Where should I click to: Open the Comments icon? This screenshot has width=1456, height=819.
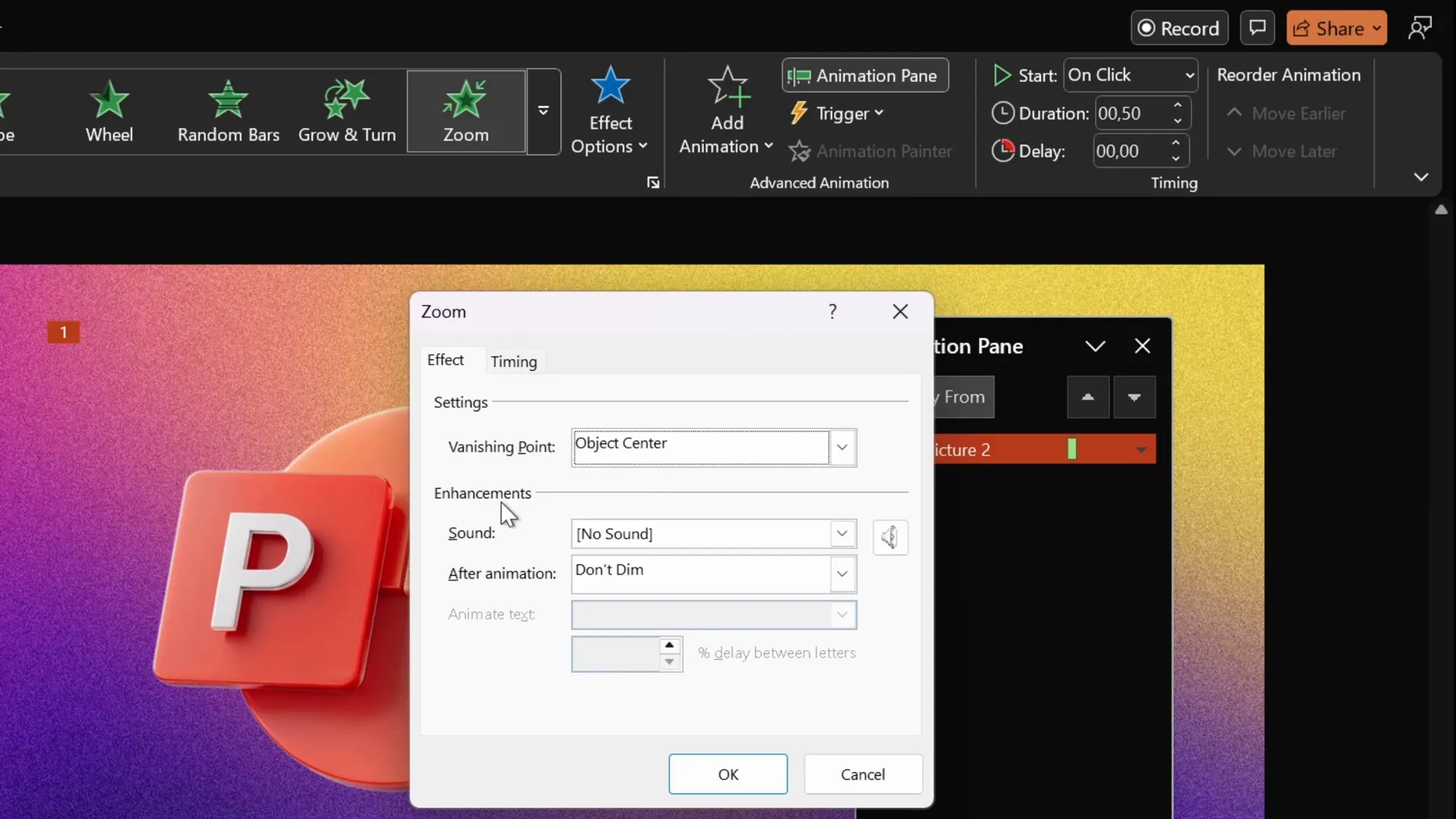point(1257,28)
